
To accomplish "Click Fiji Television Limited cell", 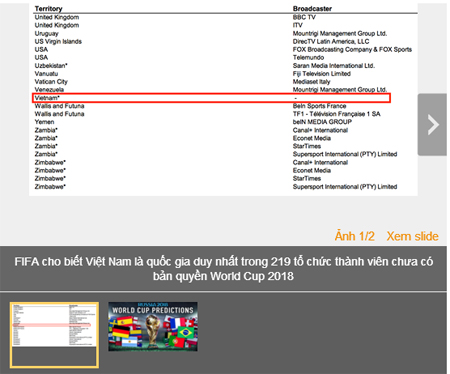I will (x=322, y=74).
